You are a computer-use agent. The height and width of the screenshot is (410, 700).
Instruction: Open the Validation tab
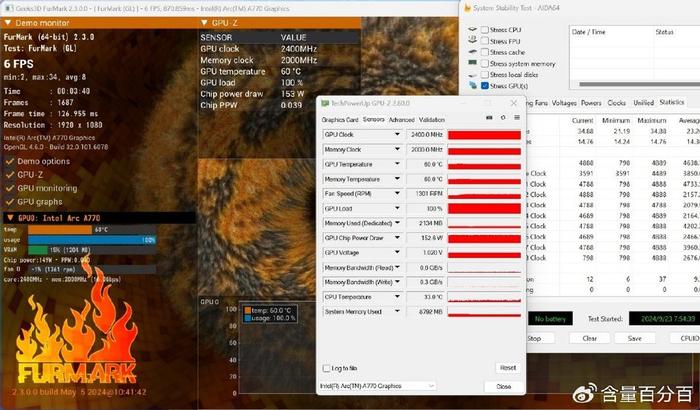(432, 120)
